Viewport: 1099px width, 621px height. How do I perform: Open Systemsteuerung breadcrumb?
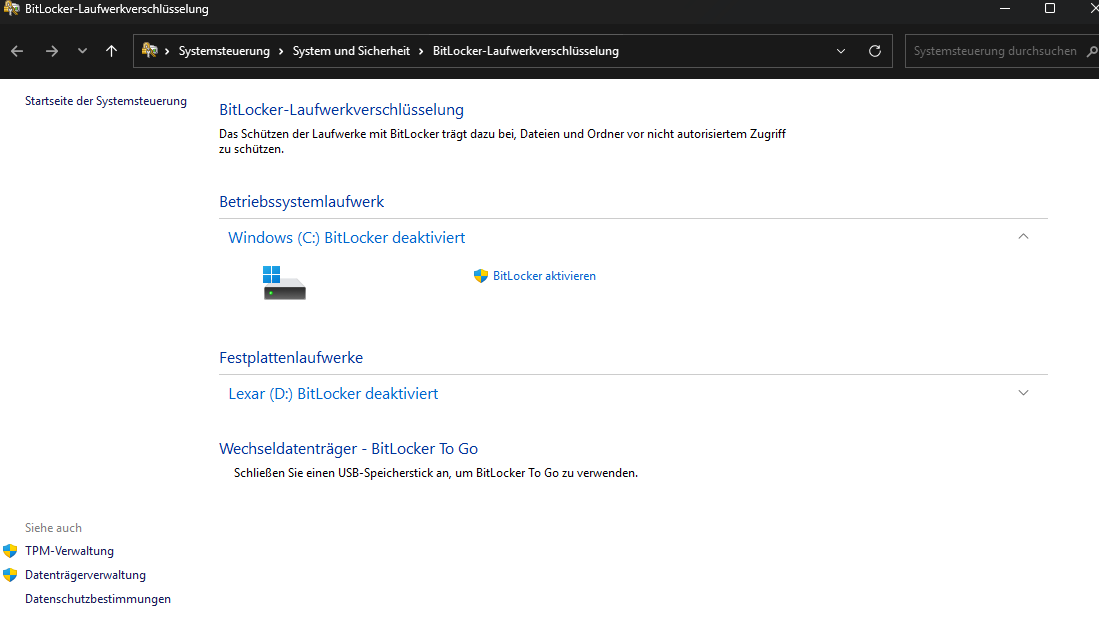(224, 51)
